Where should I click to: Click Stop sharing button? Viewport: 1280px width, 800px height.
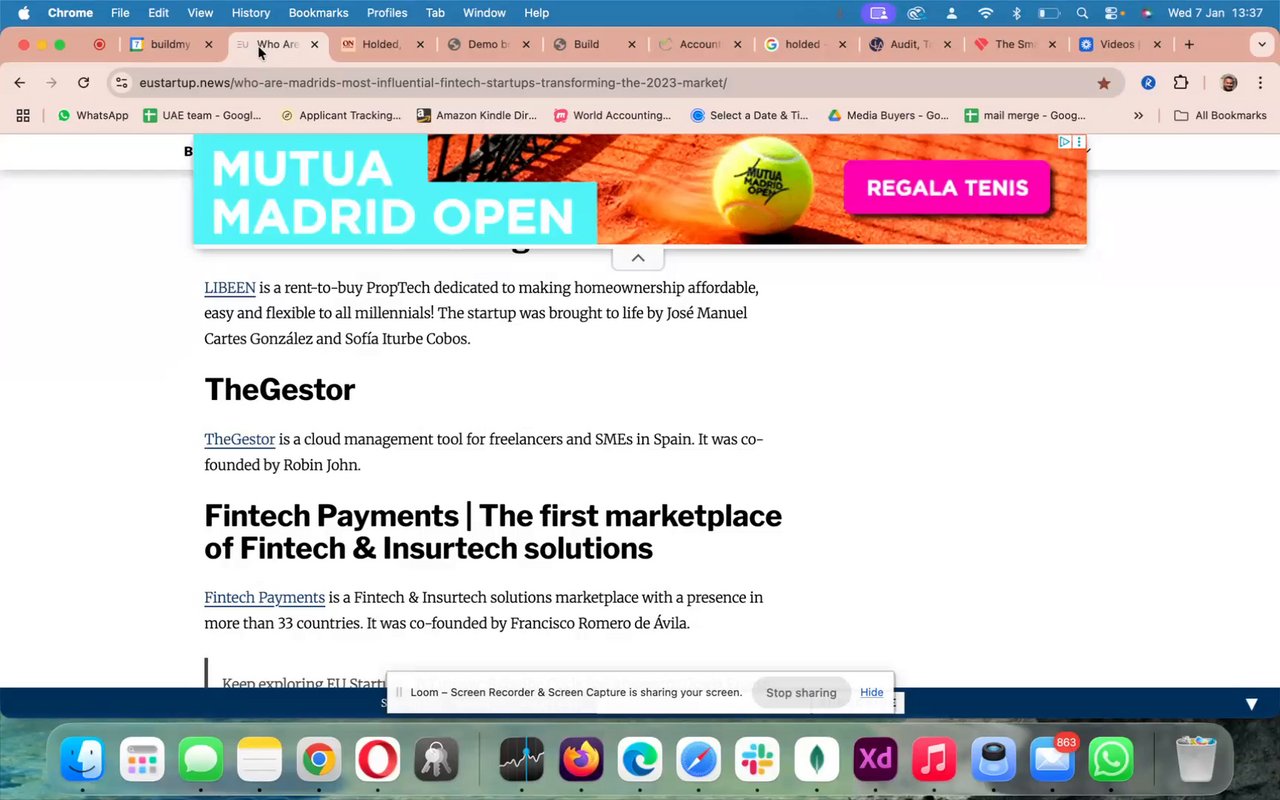click(x=801, y=692)
